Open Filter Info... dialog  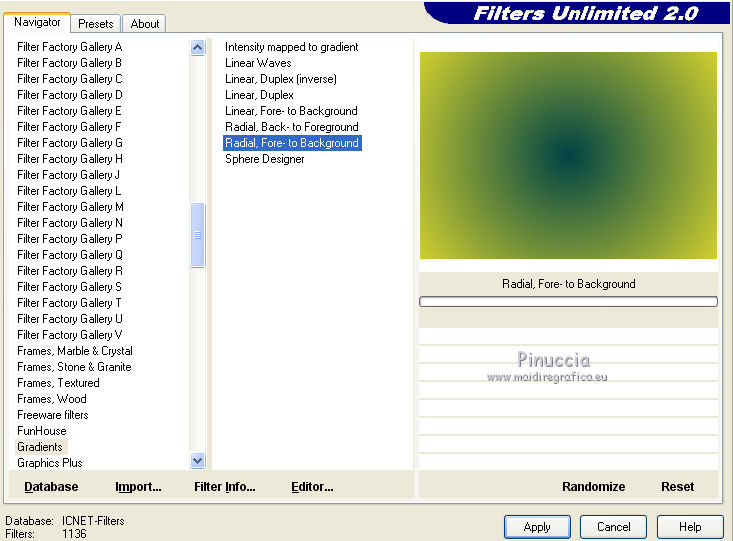225,487
